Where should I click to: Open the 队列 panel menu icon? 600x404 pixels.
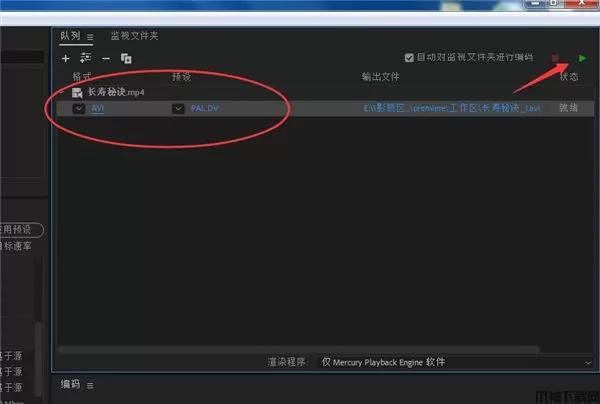[x=90, y=37]
